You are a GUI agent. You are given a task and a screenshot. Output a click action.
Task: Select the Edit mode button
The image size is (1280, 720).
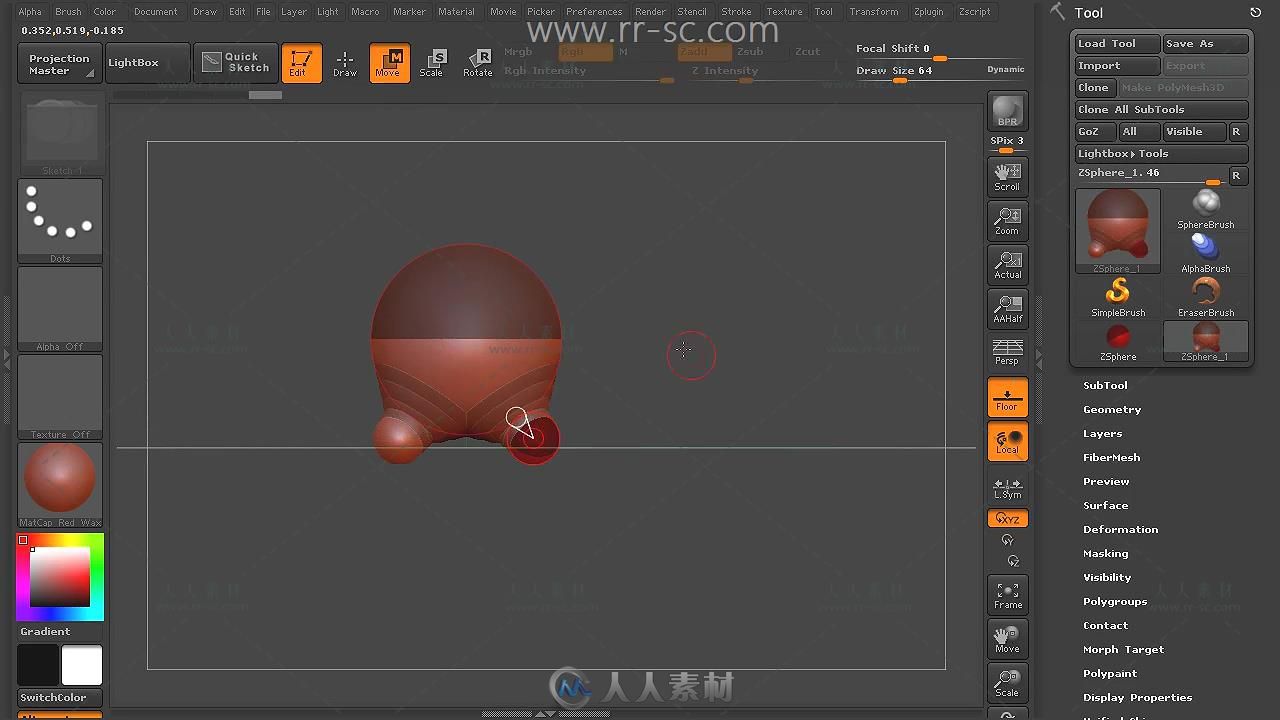point(301,63)
